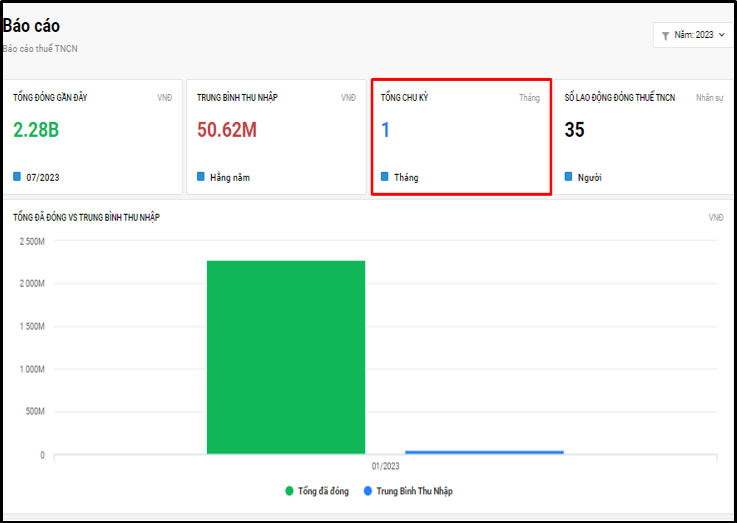
Task: Click the blue square icon beside Người
Action: click(x=568, y=177)
